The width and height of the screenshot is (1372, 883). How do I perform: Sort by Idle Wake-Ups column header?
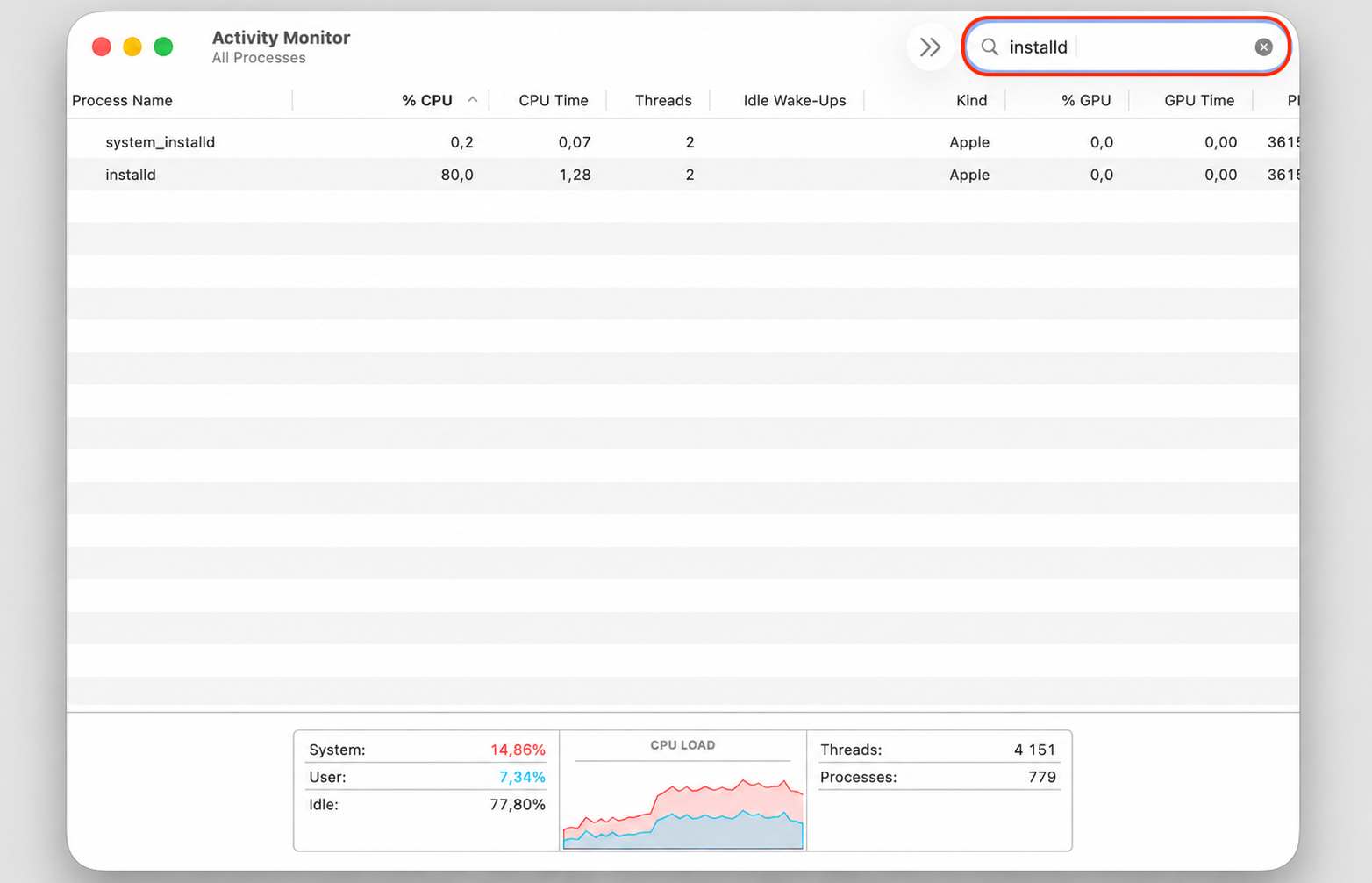pos(794,100)
